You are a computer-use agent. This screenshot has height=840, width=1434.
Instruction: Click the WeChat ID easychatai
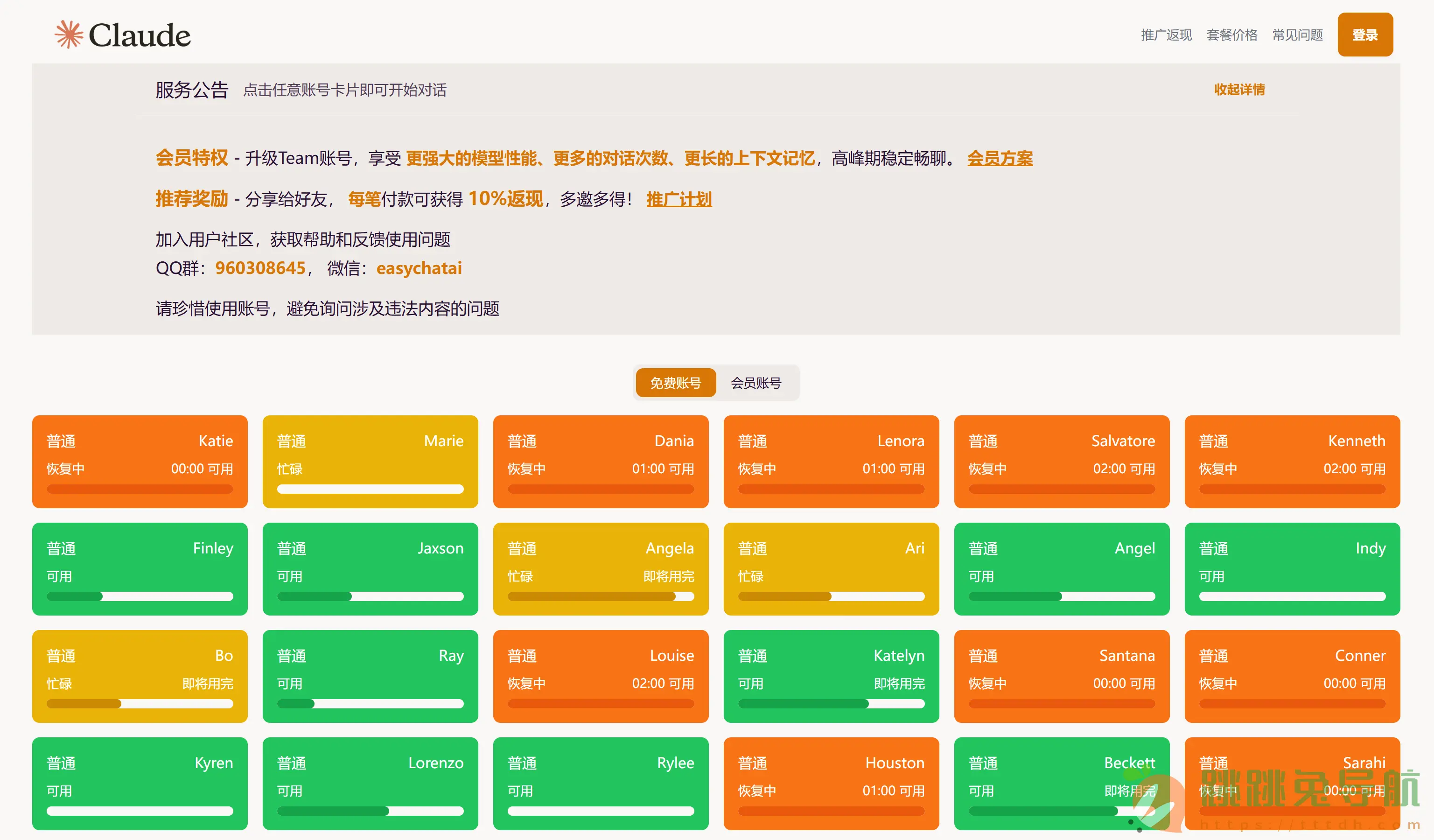point(419,268)
